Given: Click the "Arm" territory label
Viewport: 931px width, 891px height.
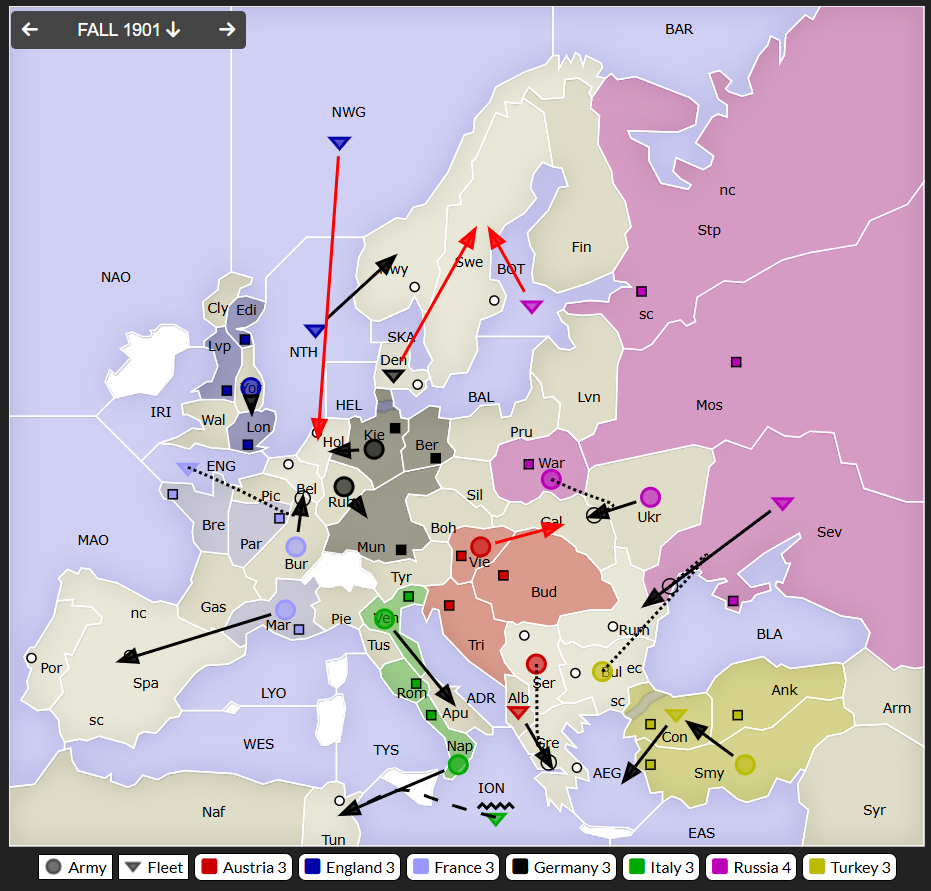Looking at the screenshot, I should click(897, 708).
